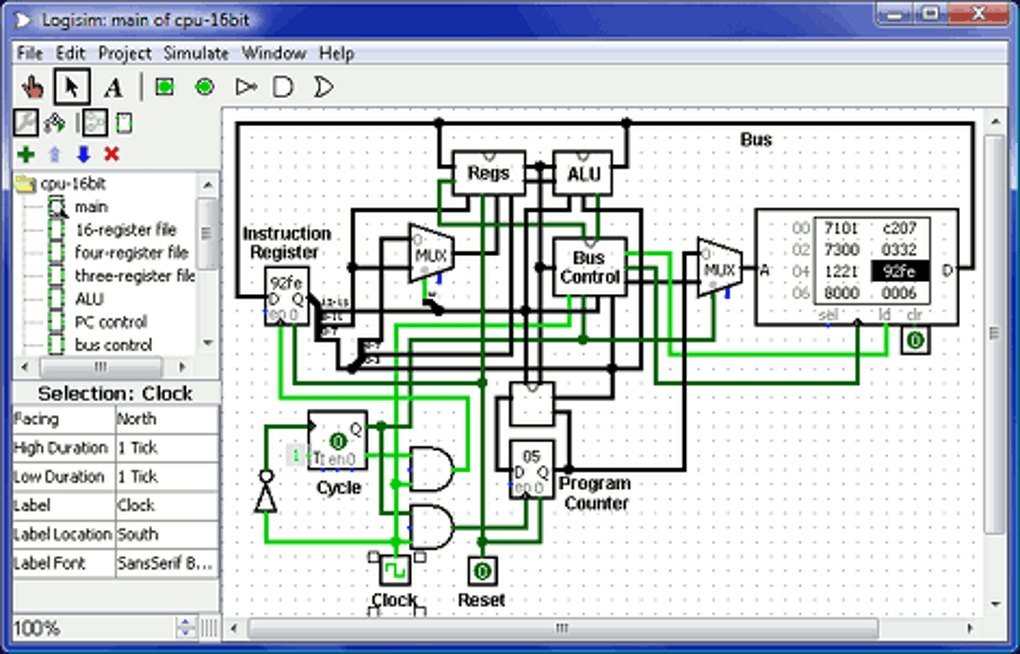
Task: Select the NOT gate tool
Action: pos(246,87)
